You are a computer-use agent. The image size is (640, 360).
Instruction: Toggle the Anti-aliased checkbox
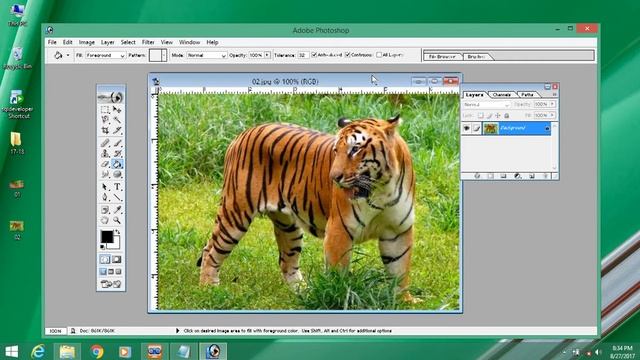click(314, 55)
